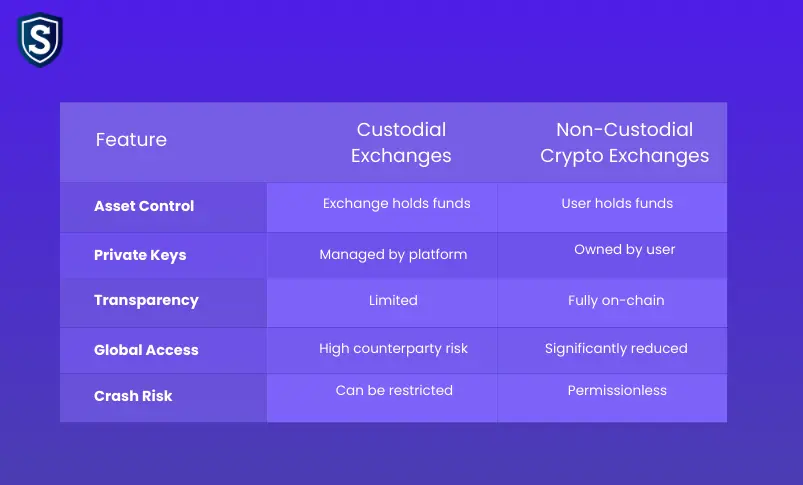Click the Asset Control row label
Screen dimensions: 803x485
point(144,206)
